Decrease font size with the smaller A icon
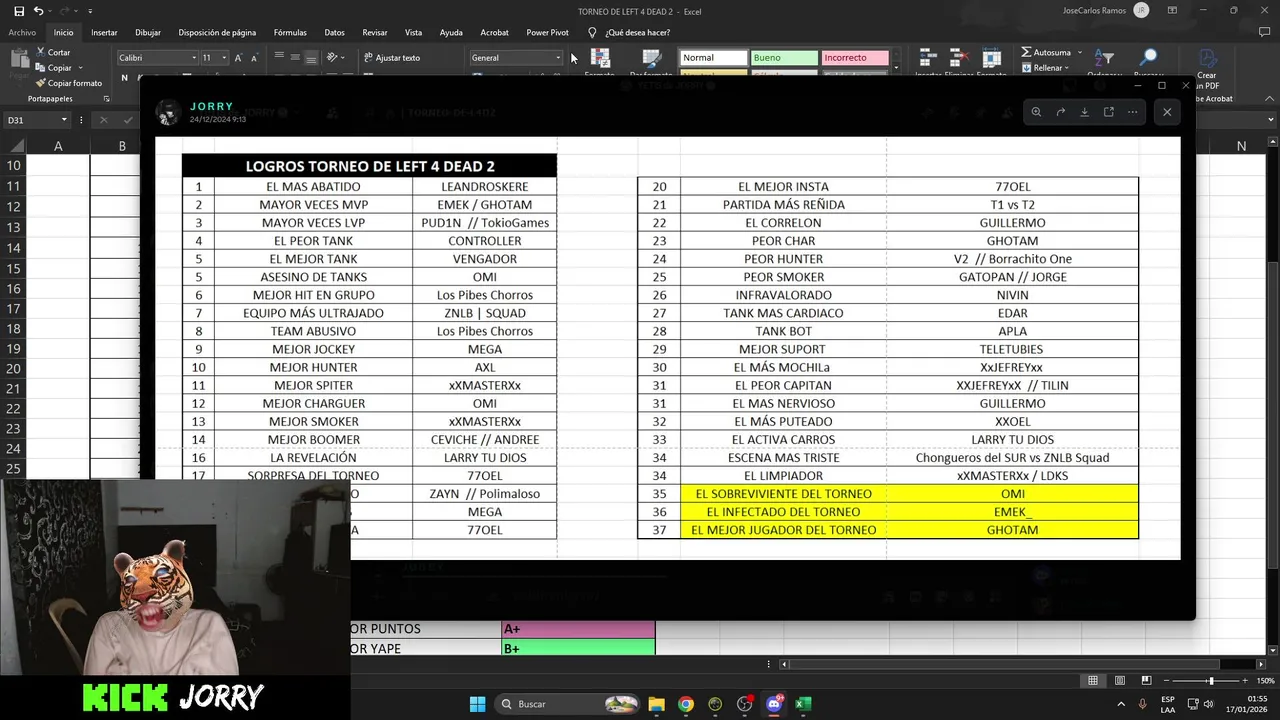1280x720 pixels. [254, 58]
